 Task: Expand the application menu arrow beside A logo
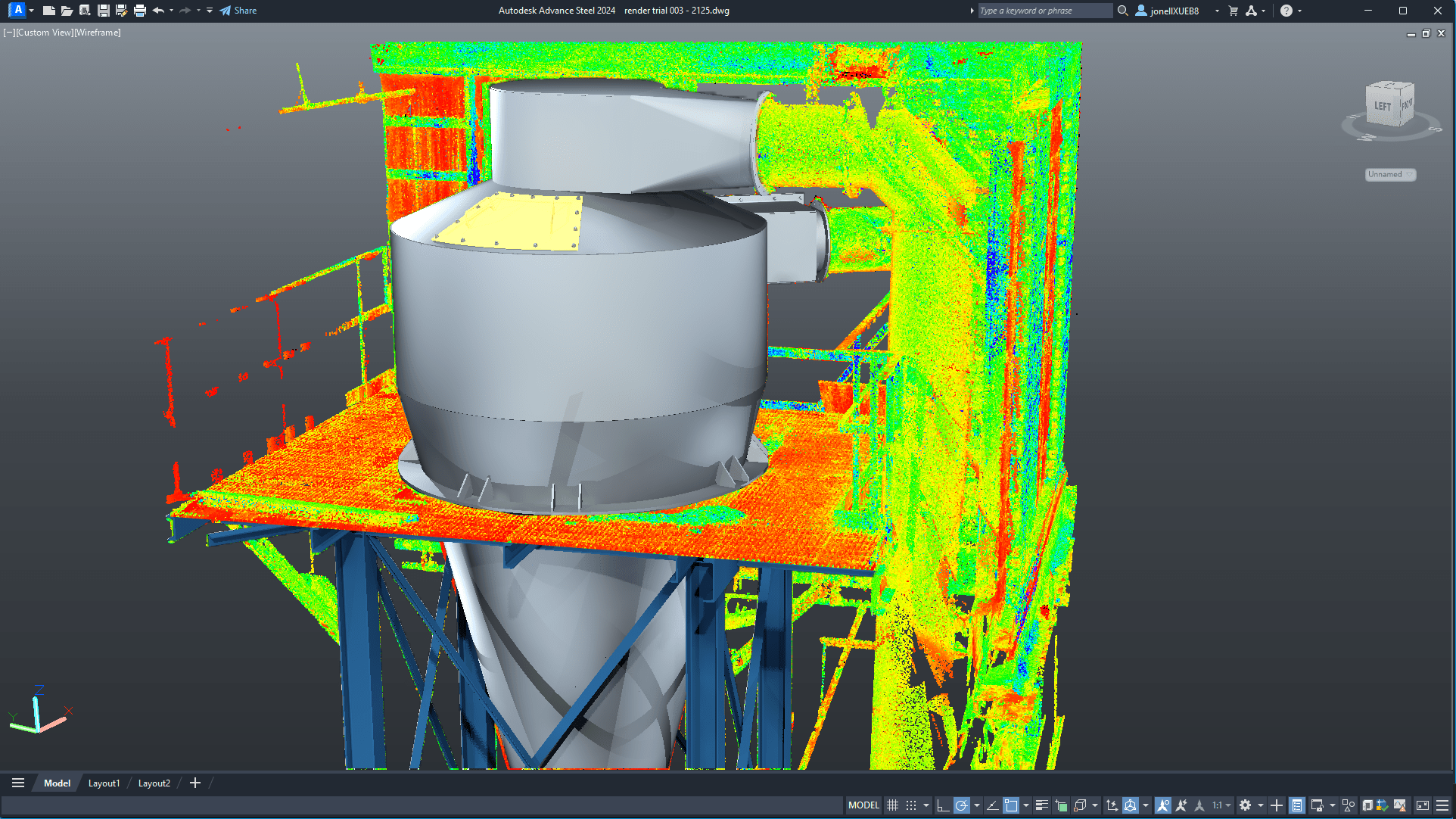[x=31, y=11]
